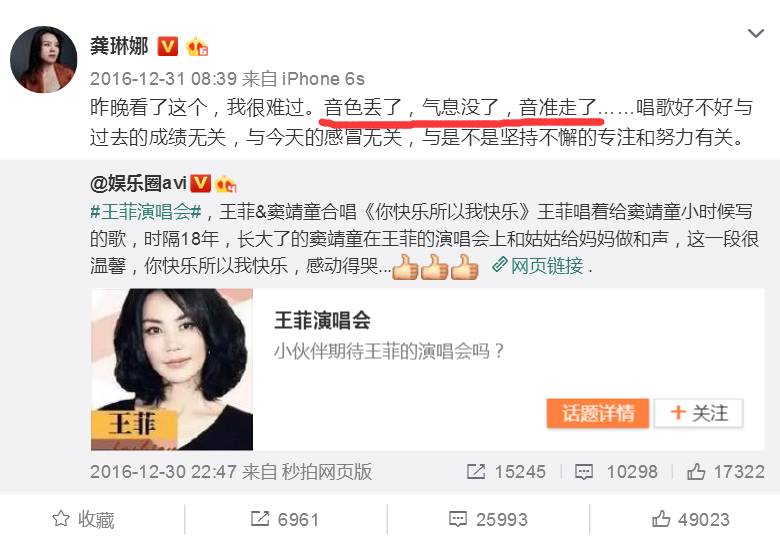The height and width of the screenshot is (537, 780).
Task: Click the crown membership icon beside 龚琳娜
Action: click(x=196, y=47)
